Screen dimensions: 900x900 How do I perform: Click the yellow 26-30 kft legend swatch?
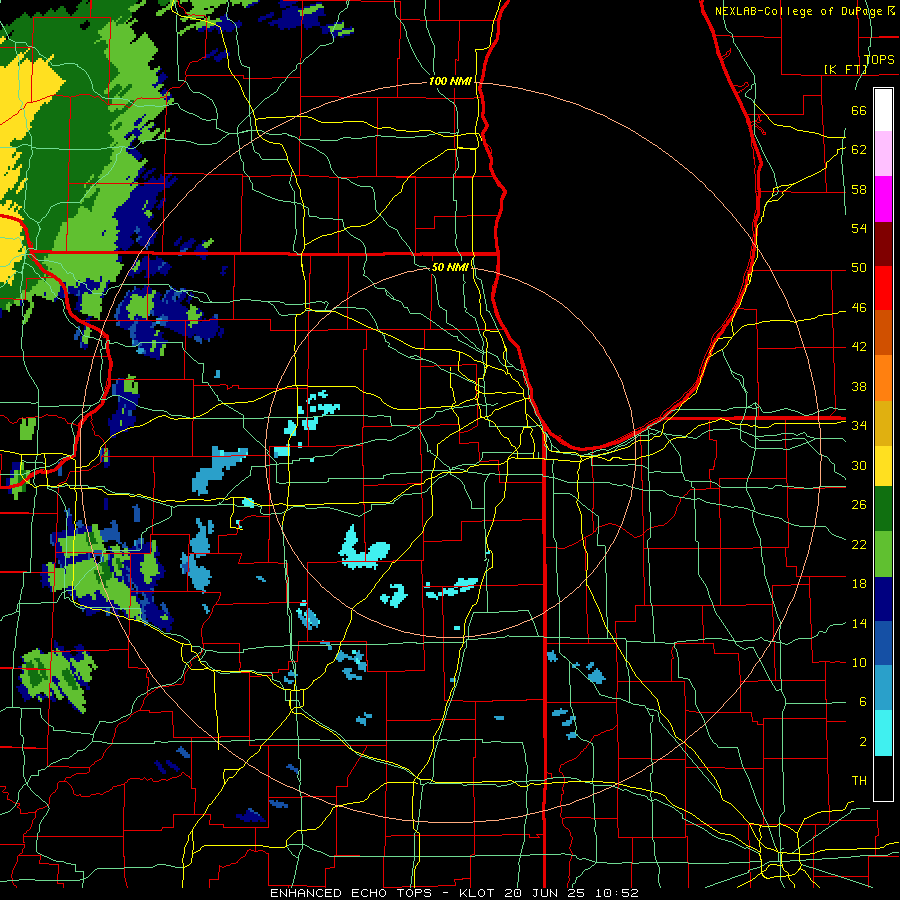[883, 466]
